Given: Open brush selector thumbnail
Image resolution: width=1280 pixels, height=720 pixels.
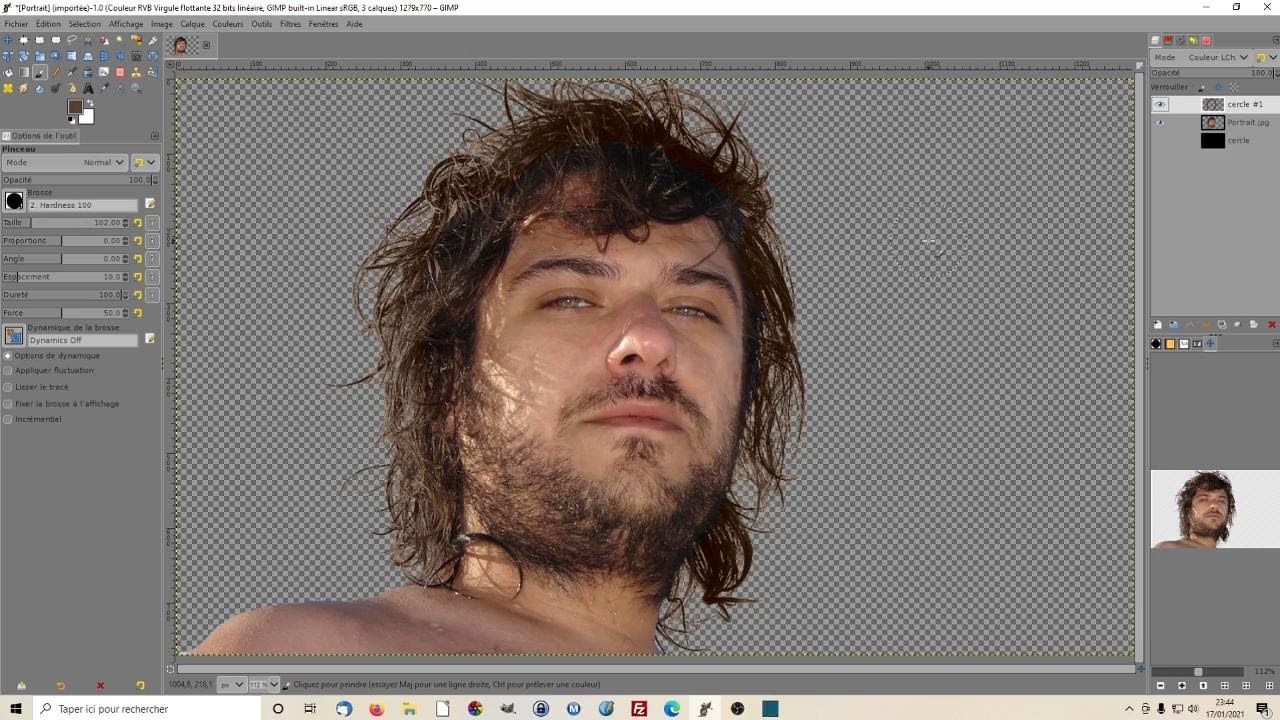Looking at the screenshot, I should tap(14, 201).
